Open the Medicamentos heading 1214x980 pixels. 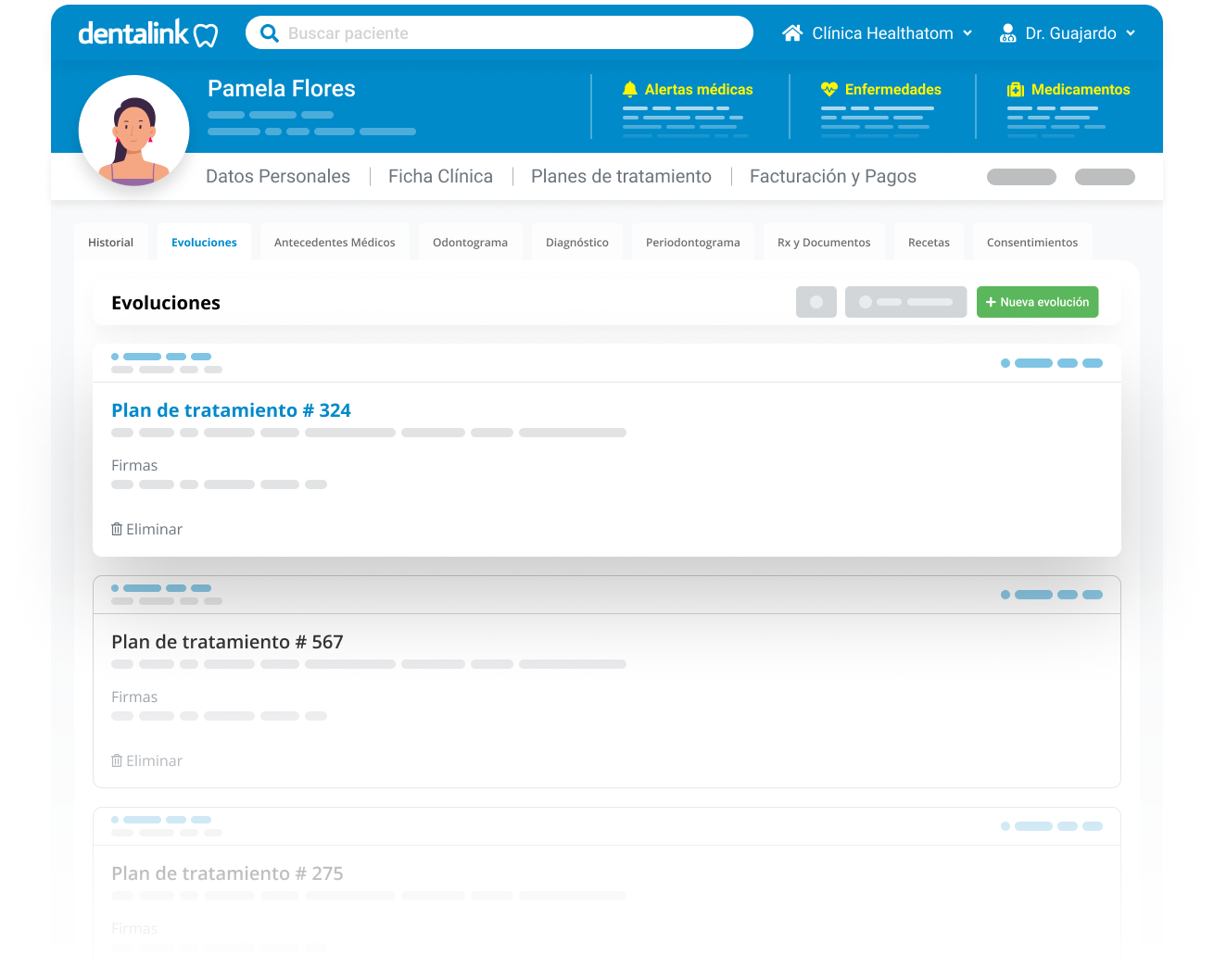tap(1081, 90)
